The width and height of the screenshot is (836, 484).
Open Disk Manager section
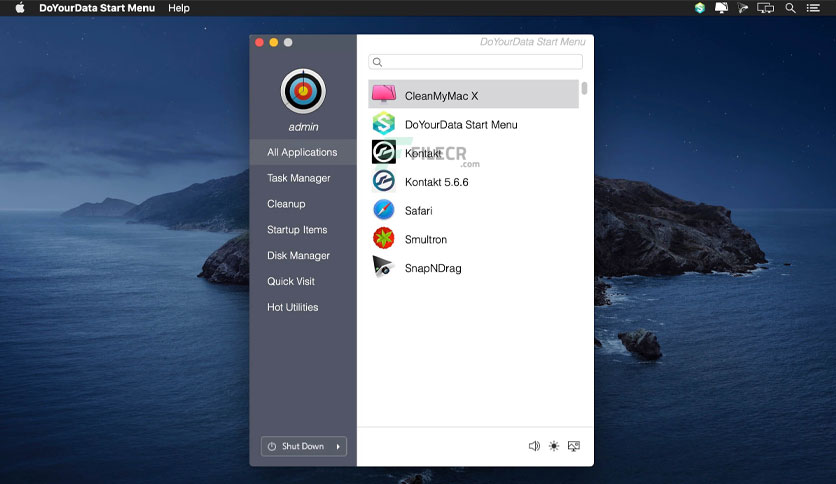coord(299,256)
